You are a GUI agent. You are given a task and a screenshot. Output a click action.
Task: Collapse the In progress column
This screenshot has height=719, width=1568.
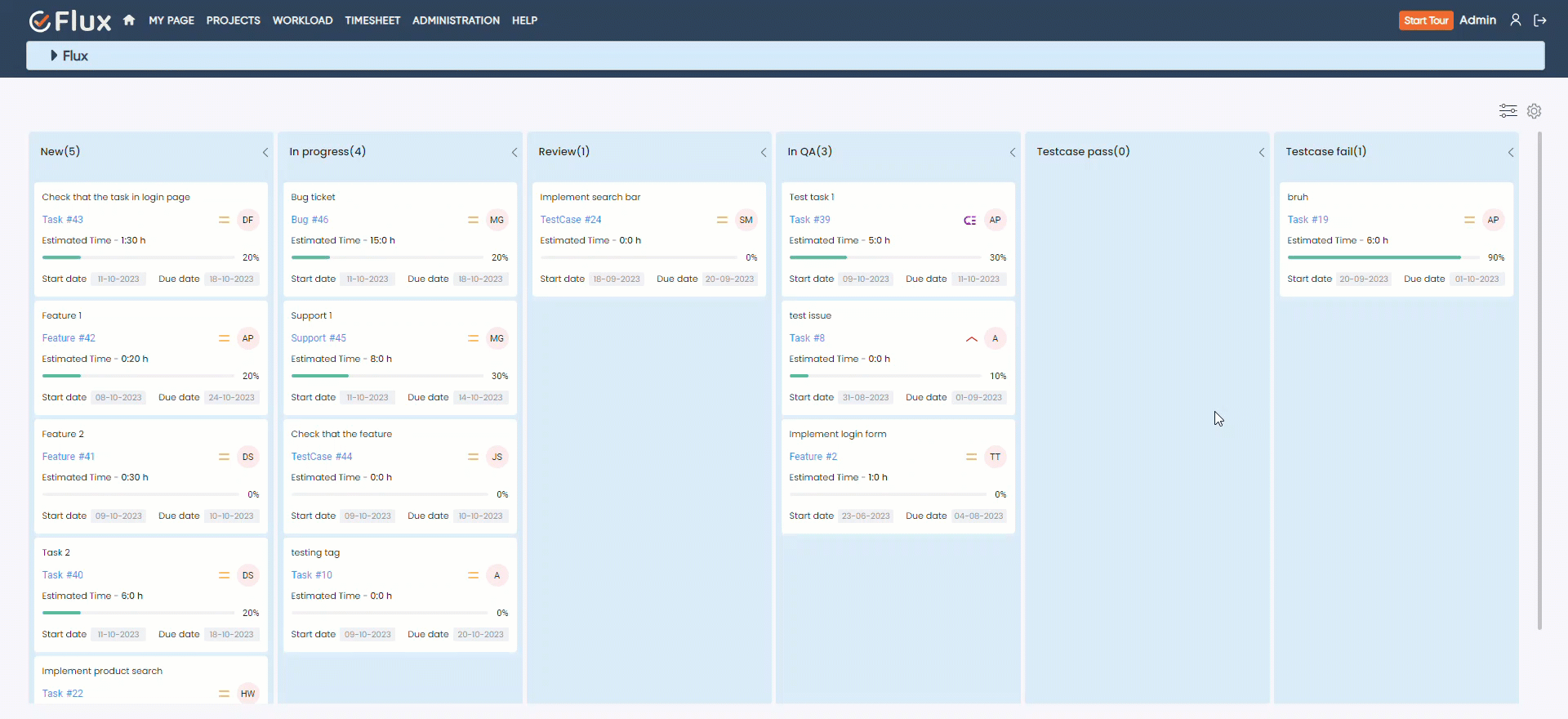(x=514, y=152)
